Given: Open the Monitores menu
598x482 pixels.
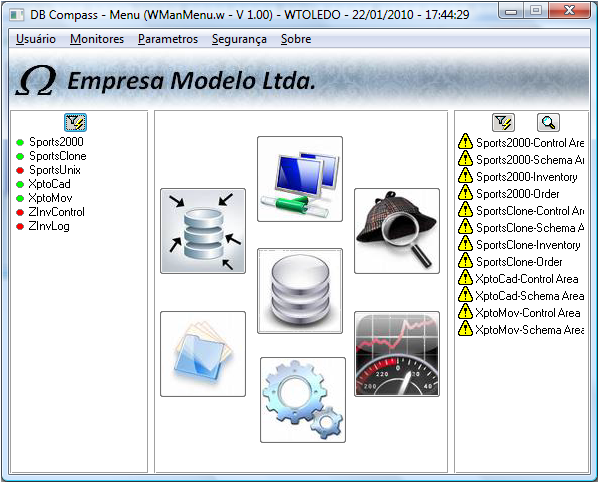Looking at the screenshot, I should tap(97, 39).
